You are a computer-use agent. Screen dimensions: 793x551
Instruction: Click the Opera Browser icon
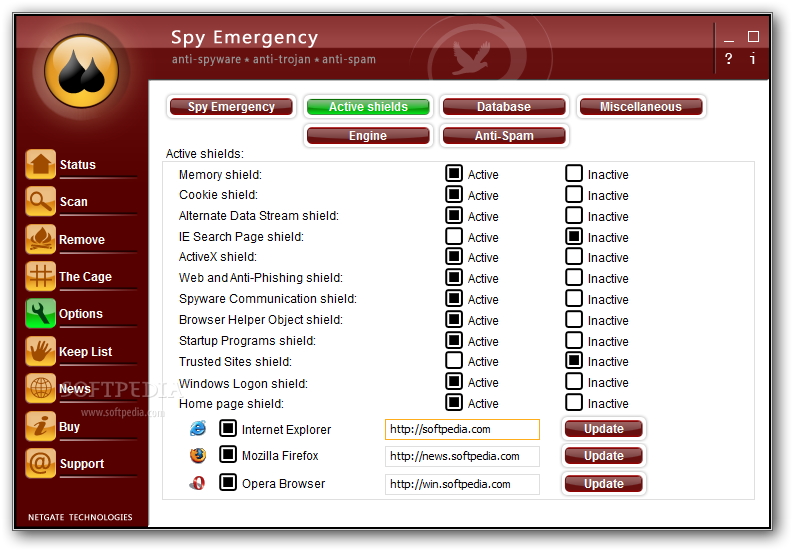[x=198, y=483]
